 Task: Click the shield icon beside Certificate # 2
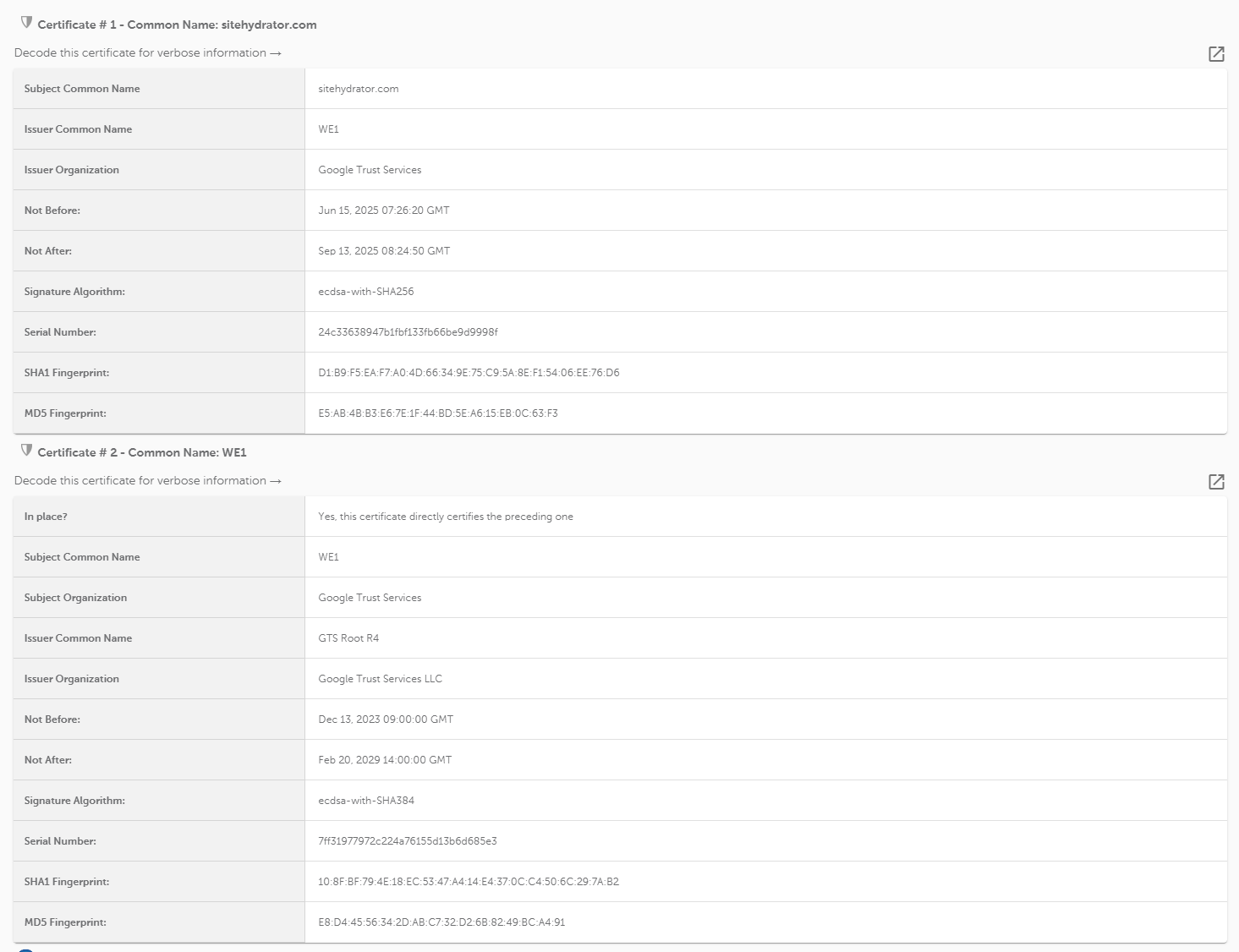pos(26,450)
